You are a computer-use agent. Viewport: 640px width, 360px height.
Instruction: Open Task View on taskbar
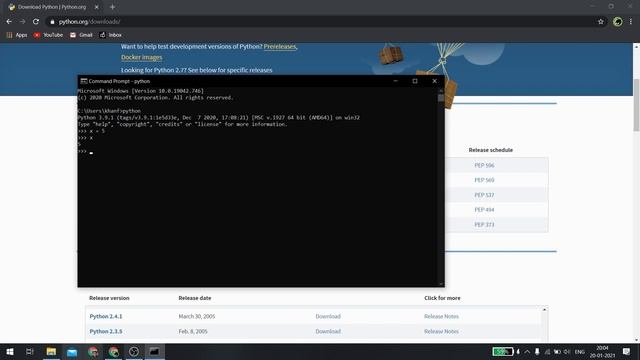click(29, 351)
